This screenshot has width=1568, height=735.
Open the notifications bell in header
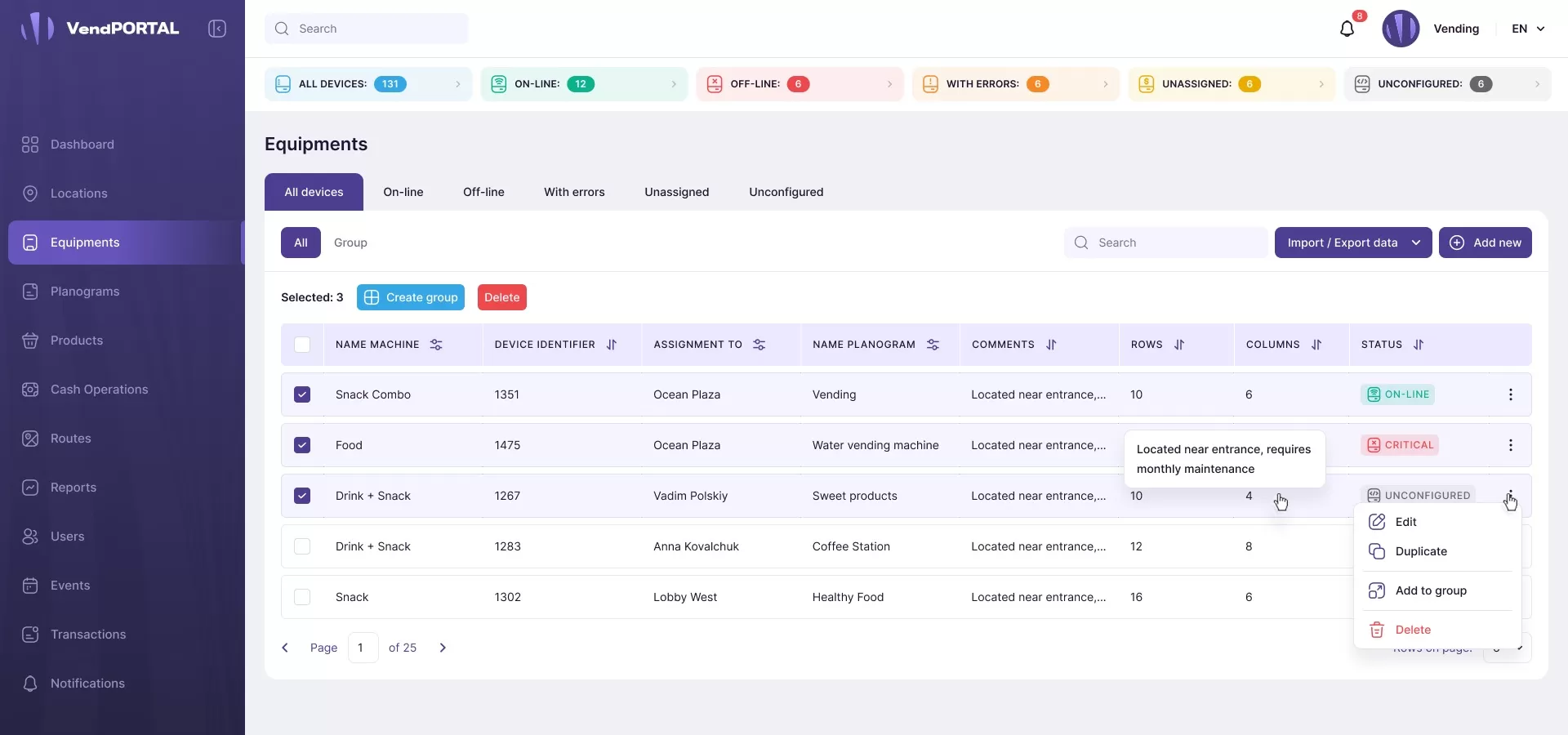(x=1347, y=29)
